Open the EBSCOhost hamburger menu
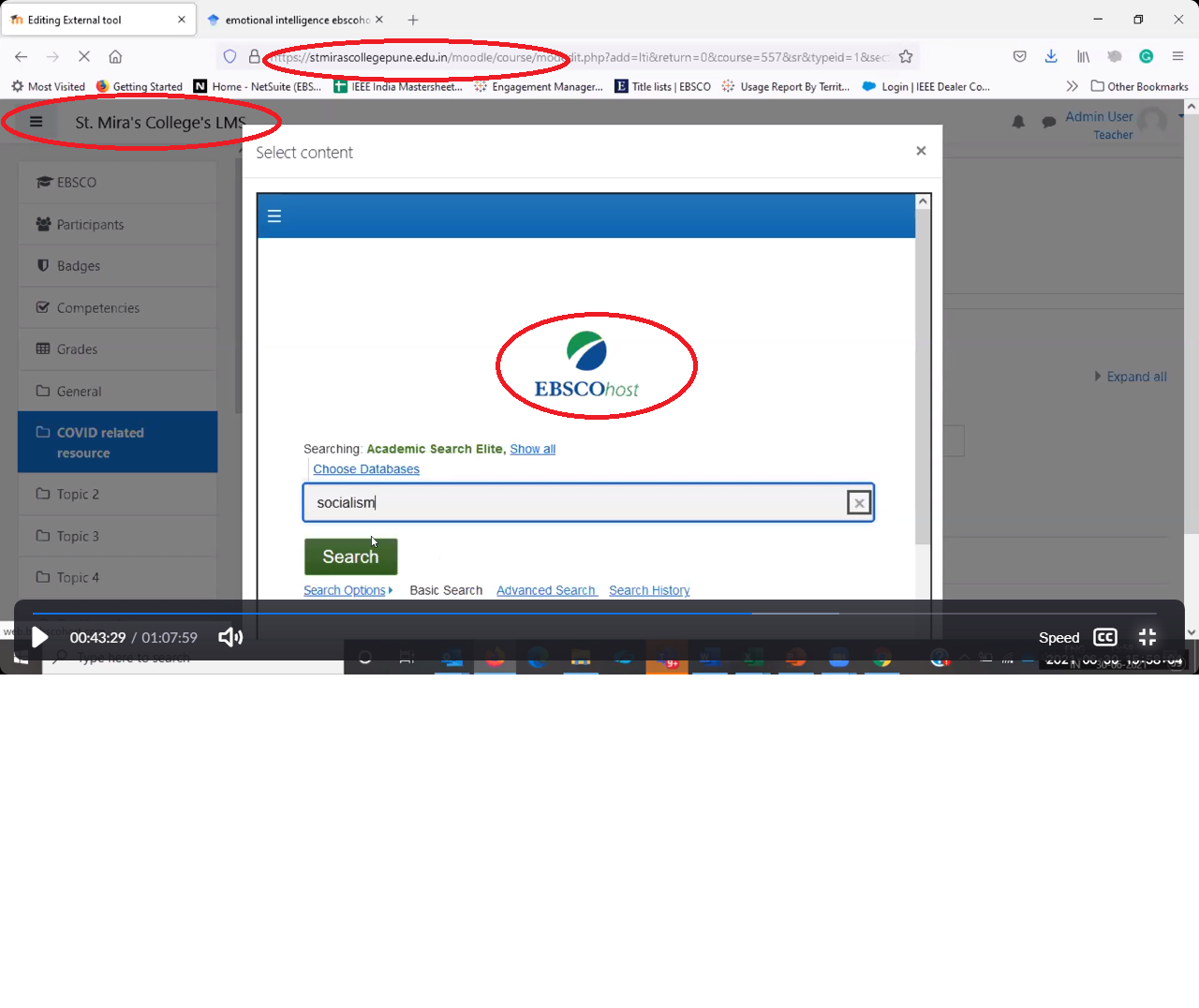This screenshot has height=1008, width=1199. tap(274, 215)
